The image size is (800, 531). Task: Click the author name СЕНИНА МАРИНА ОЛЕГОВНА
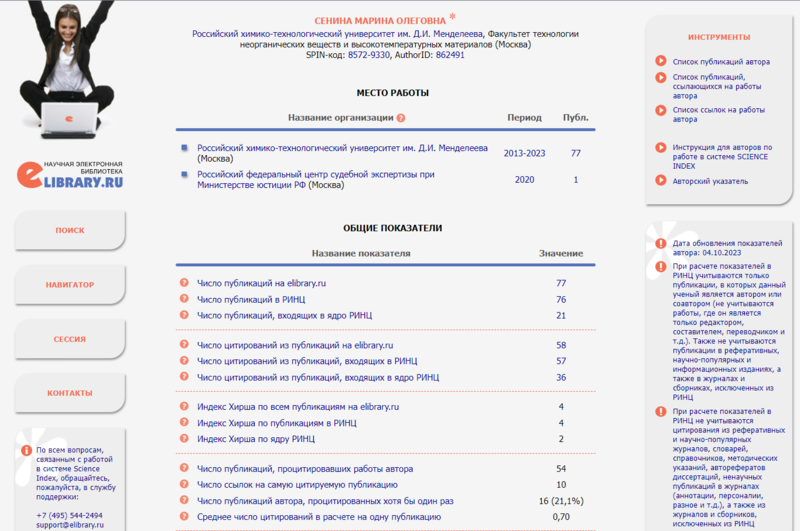click(380, 21)
